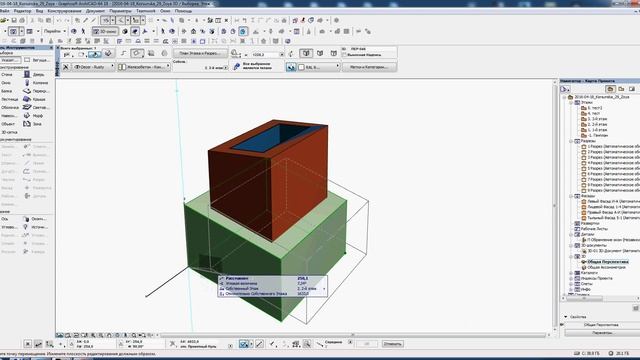Toggle the first highlighted 3D box projection button
The height and width of the screenshot is (360, 640).
point(306,53)
